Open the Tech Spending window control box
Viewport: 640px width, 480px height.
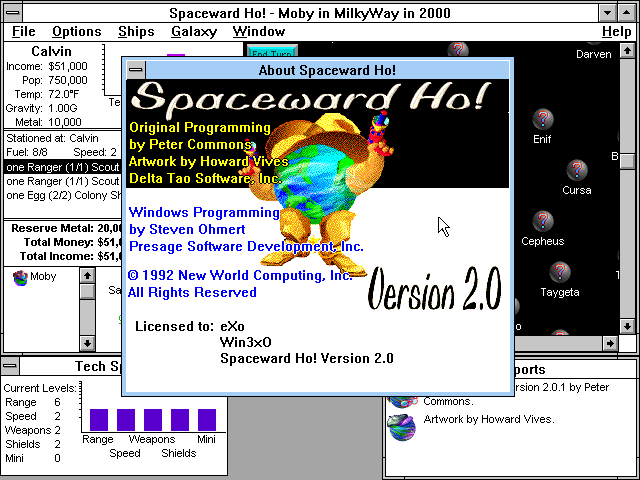tap(10, 366)
